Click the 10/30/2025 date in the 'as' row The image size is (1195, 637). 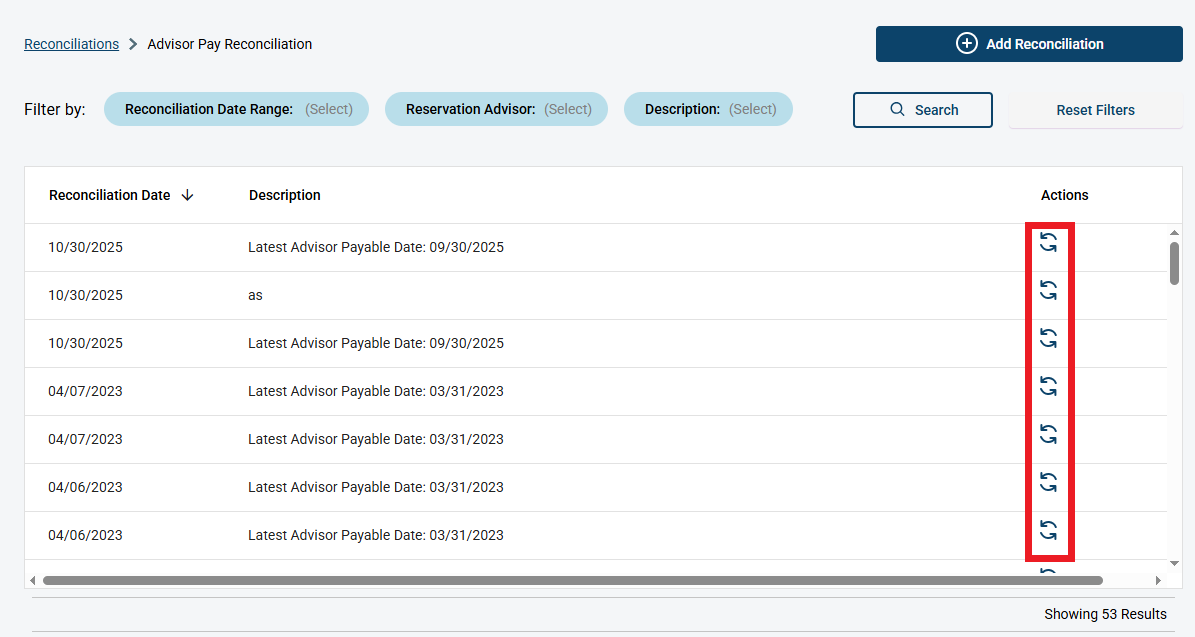85,296
